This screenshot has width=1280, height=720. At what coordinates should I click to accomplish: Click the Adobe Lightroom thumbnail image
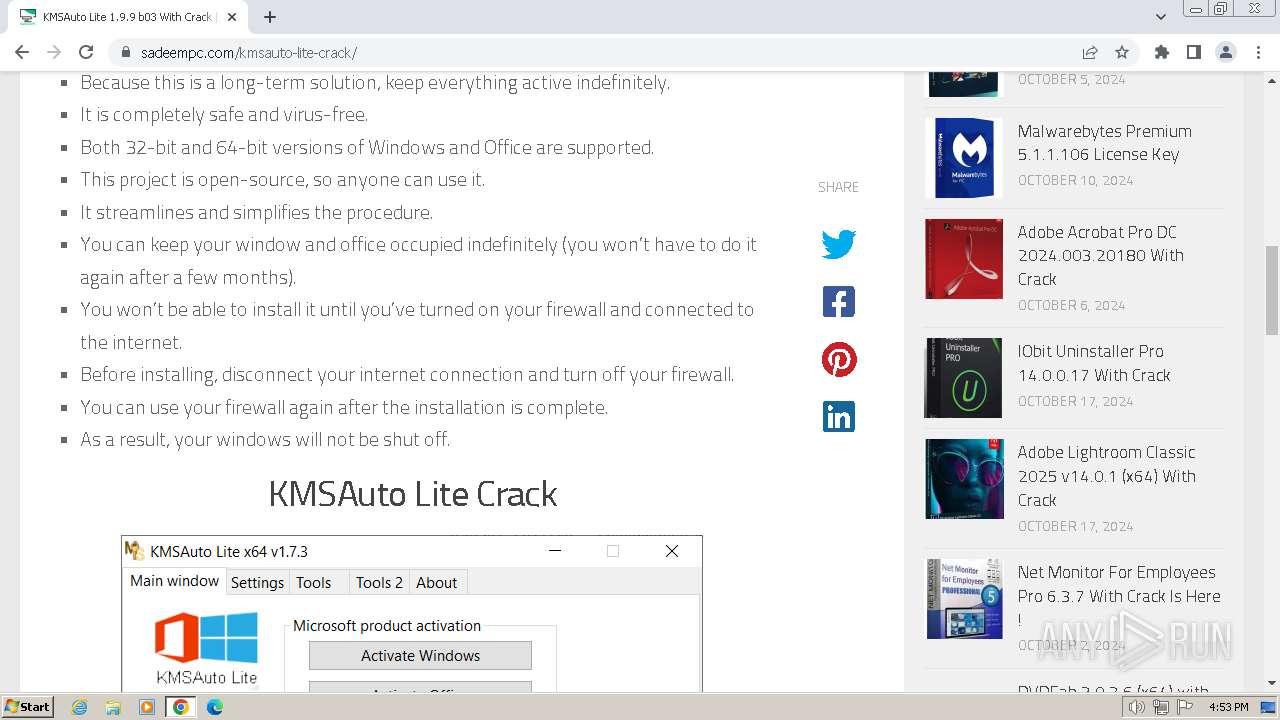tap(963, 478)
